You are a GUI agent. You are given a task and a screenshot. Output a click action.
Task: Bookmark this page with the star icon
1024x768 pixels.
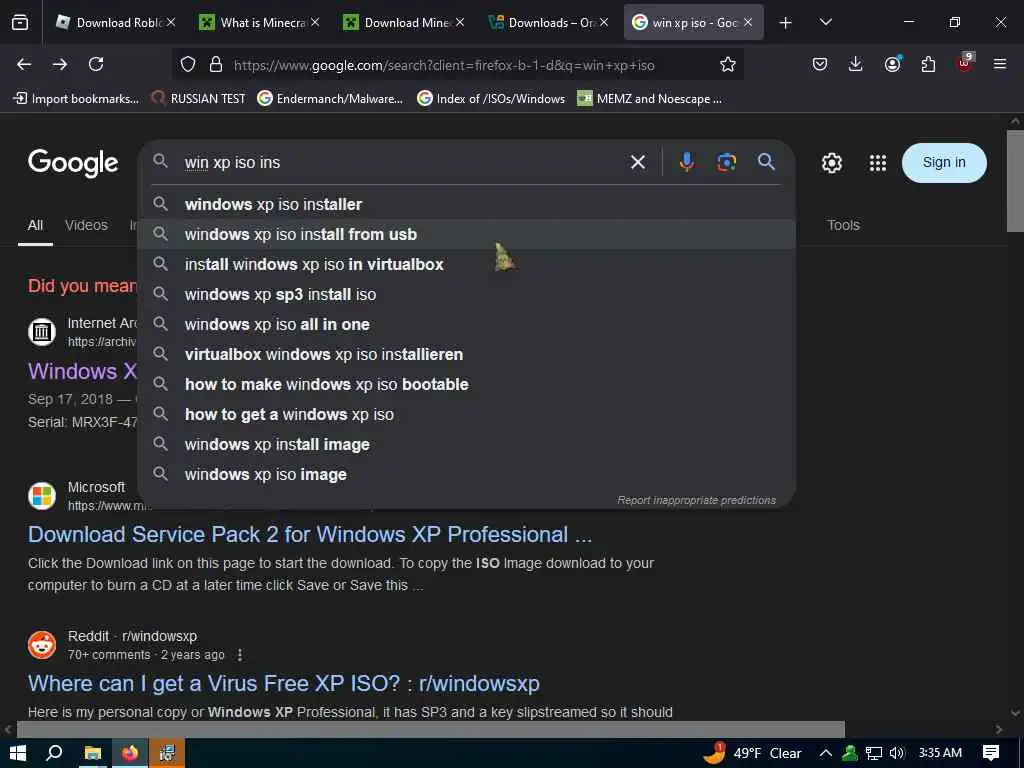coord(728,64)
